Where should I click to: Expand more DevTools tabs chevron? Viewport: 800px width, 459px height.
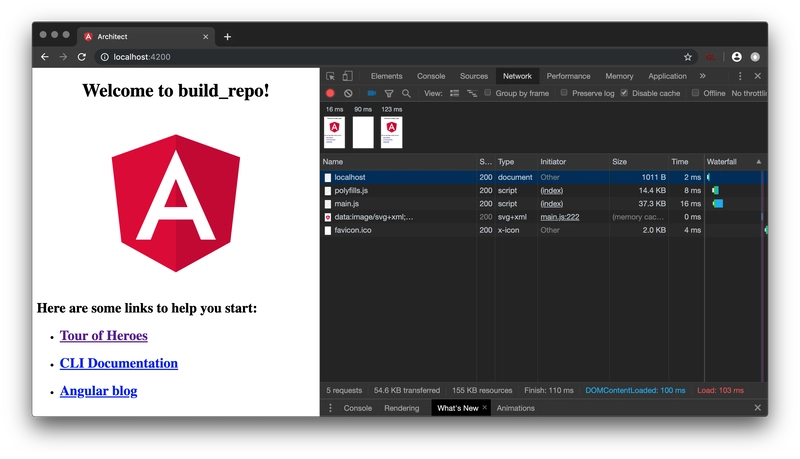coord(703,76)
